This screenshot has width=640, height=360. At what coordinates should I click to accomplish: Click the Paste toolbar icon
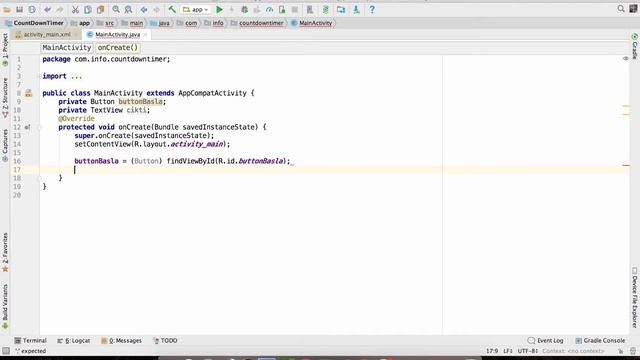click(x=100, y=9)
